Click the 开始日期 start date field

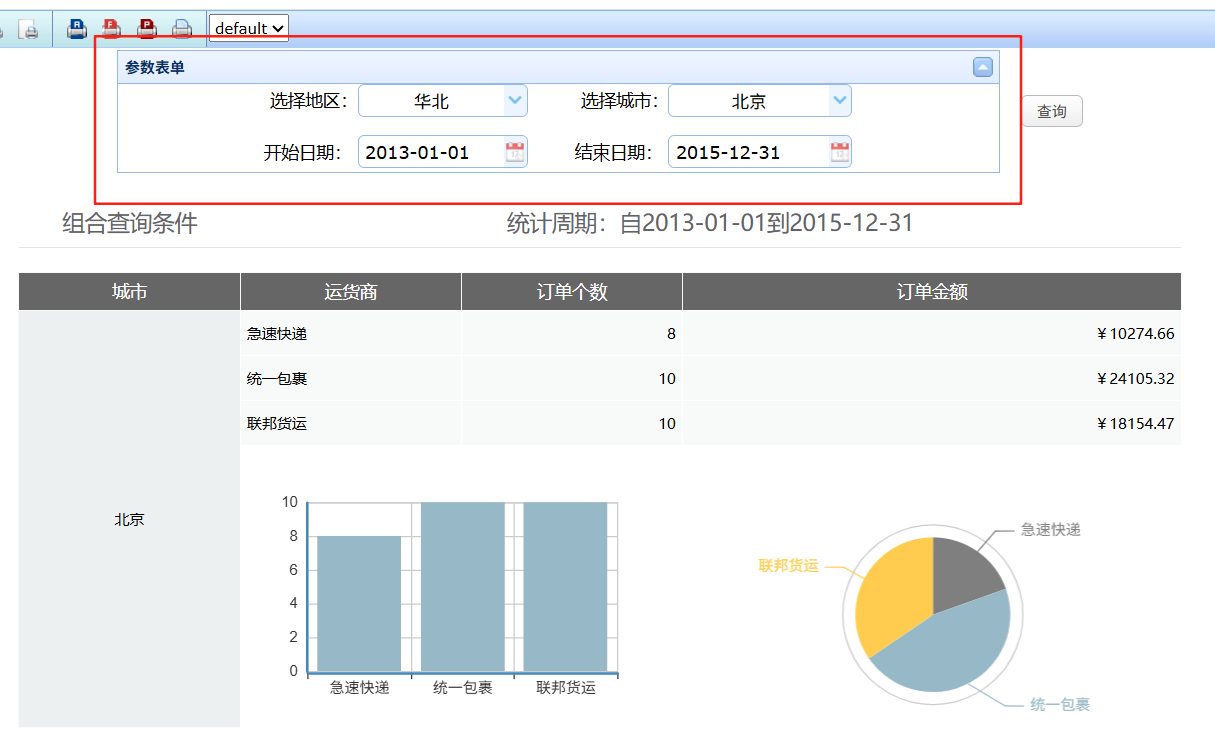[x=430, y=153]
